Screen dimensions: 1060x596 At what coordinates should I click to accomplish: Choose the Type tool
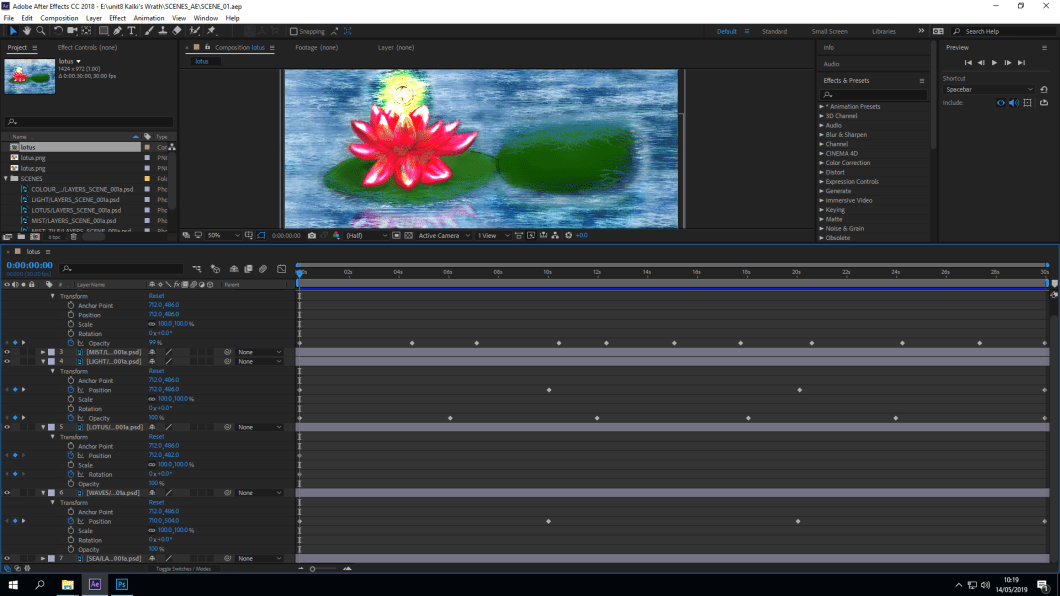point(131,31)
